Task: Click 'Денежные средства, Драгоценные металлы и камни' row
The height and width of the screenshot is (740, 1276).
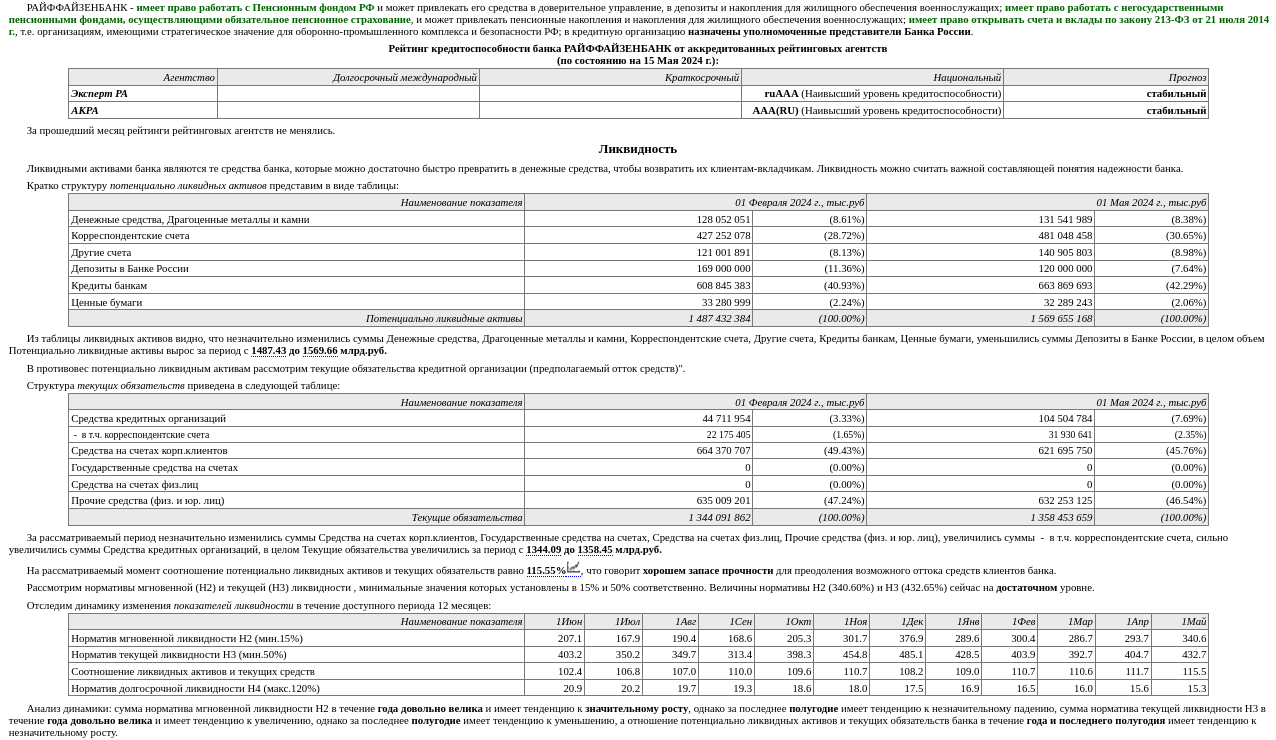Action: [x=638, y=219]
